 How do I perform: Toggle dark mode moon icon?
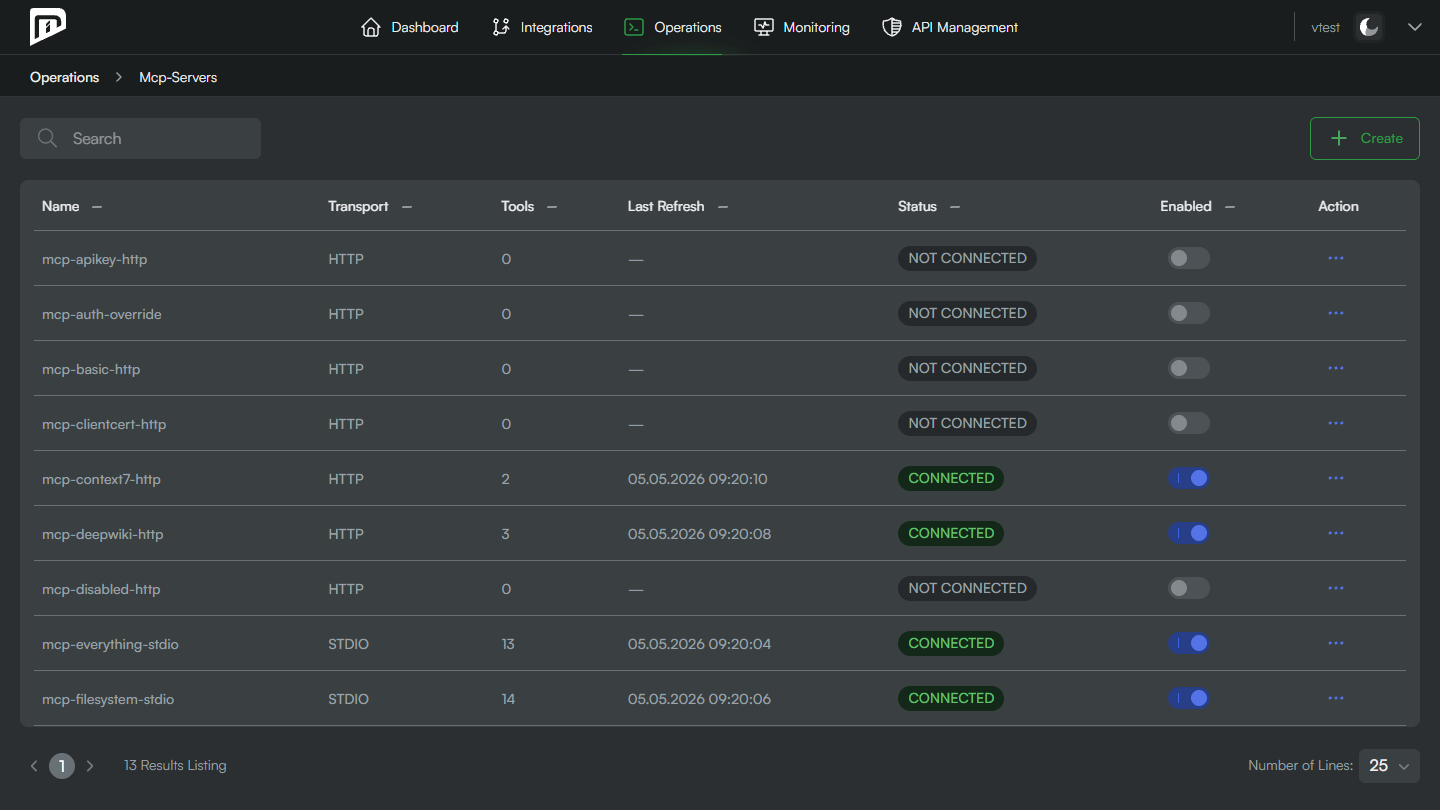point(1369,27)
